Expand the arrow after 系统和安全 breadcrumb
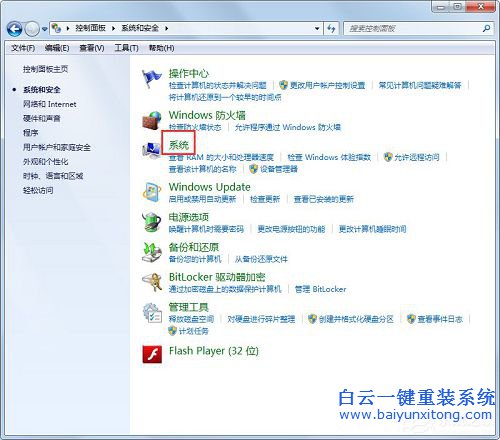 [166, 29]
